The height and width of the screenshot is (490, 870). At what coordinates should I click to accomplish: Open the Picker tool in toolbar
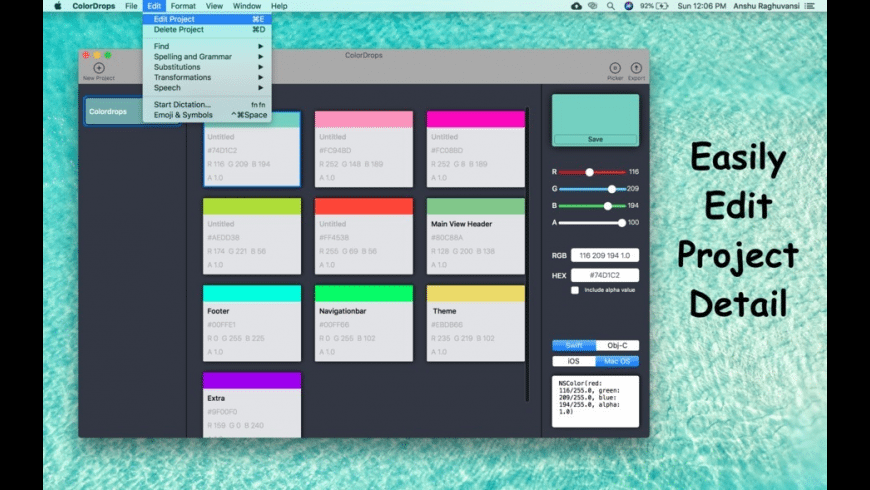(615, 68)
